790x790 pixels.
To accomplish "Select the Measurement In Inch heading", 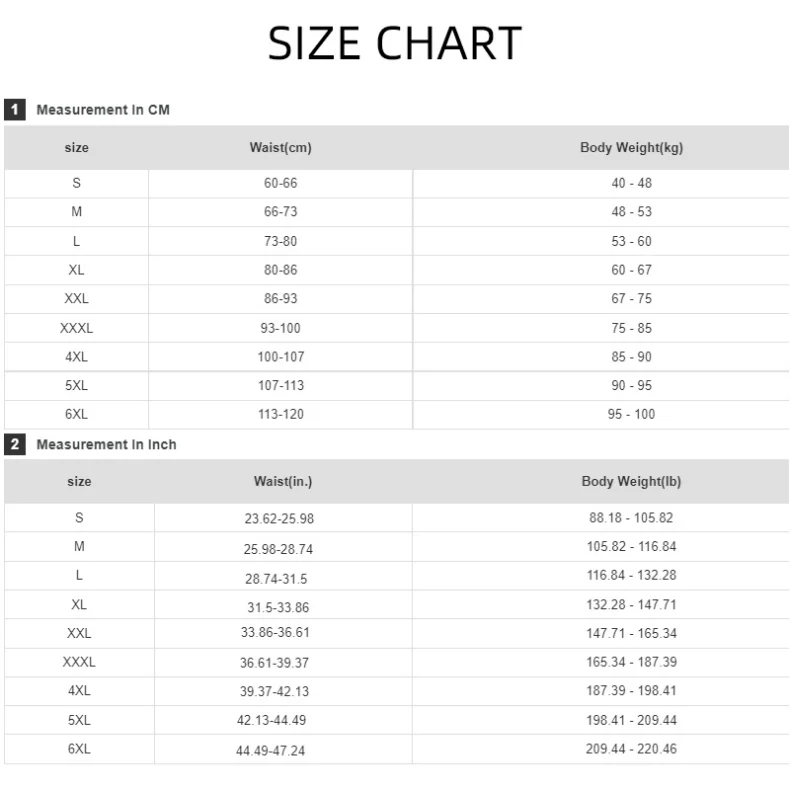I will (106, 444).
